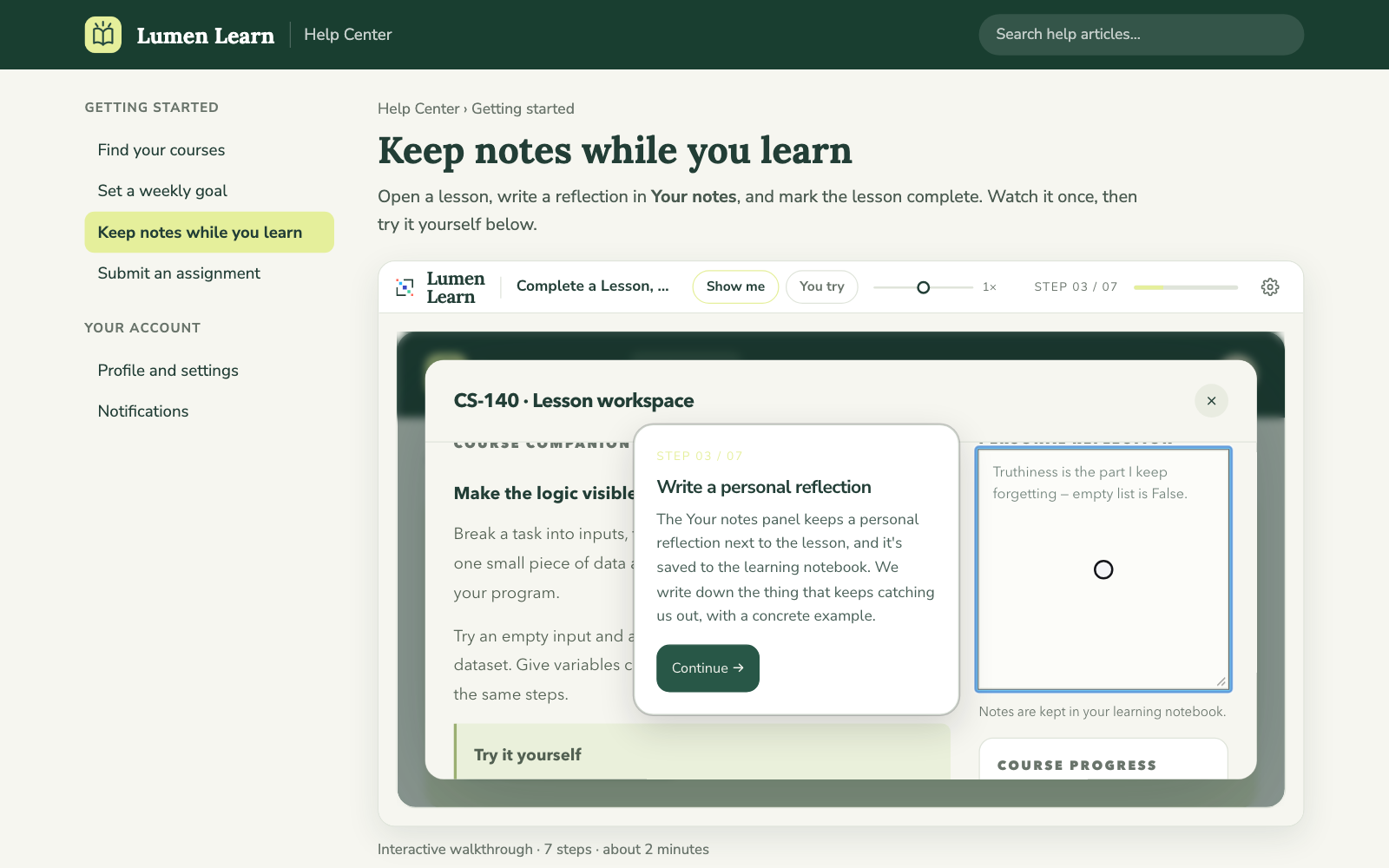The width and height of the screenshot is (1389, 868).
Task: Close the Lesson workspace dialog
Action: tap(1211, 401)
